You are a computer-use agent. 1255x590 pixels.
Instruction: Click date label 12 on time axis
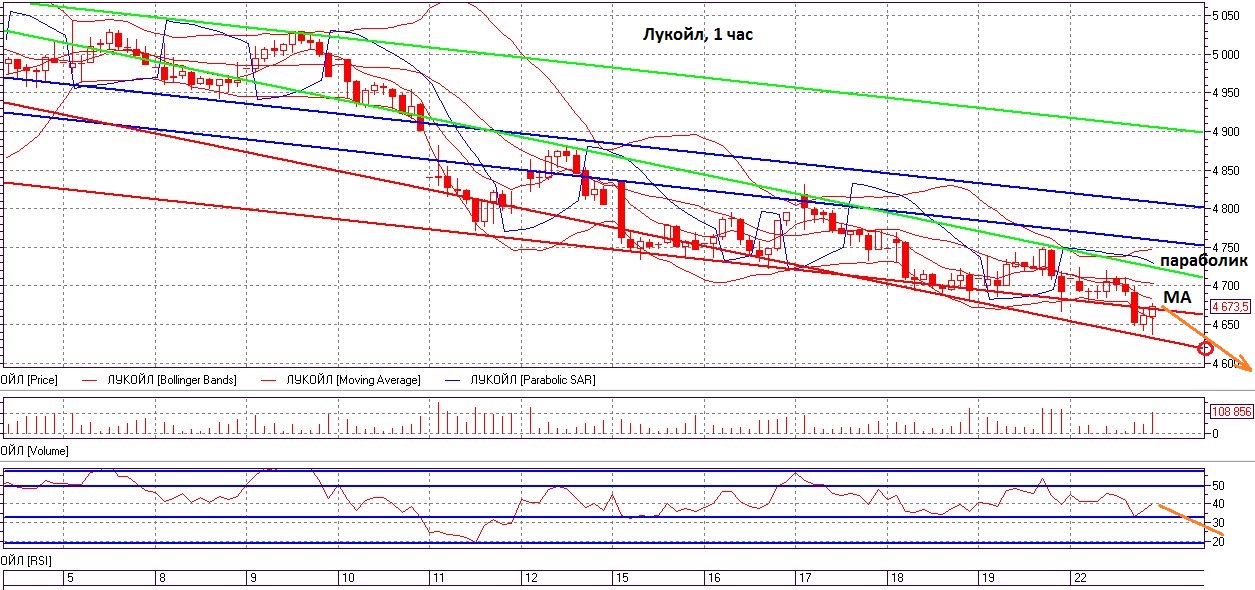point(530,578)
